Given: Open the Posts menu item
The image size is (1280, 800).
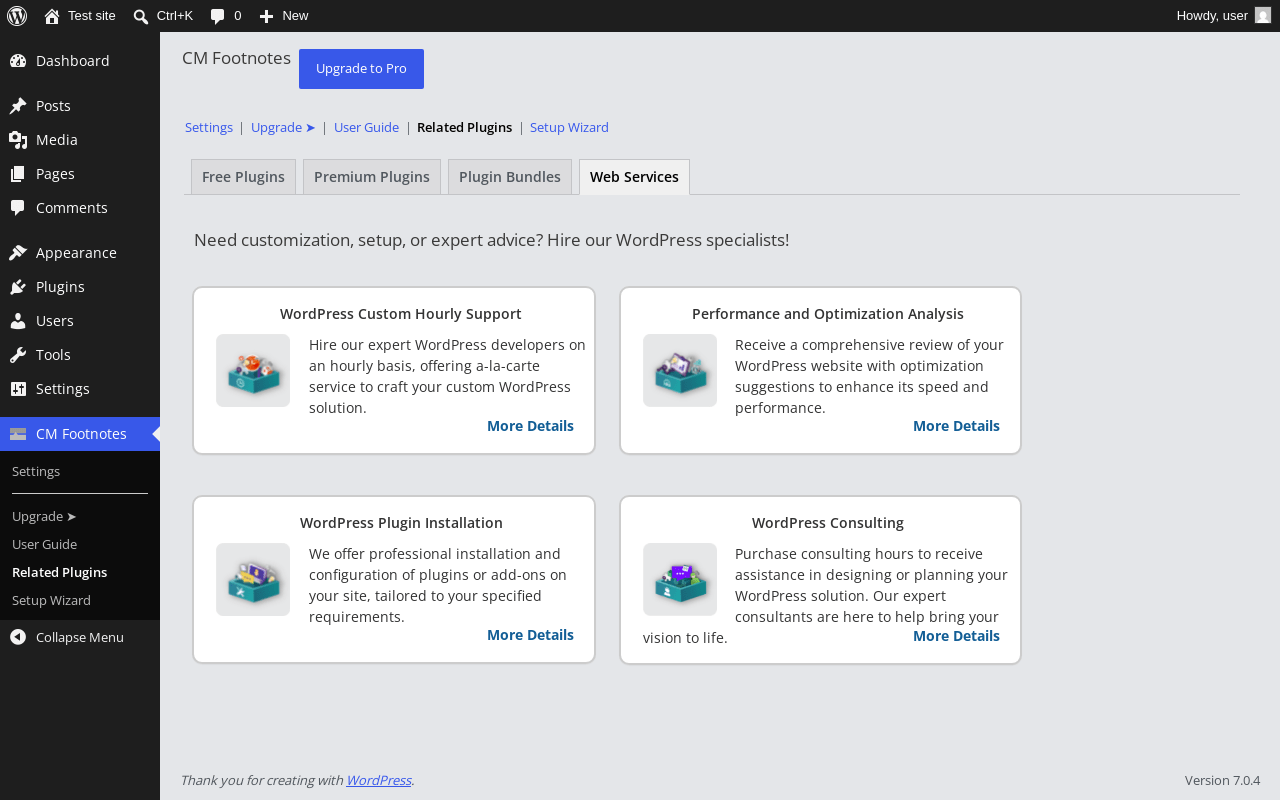Looking at the screenshot, I should (80, 106).
